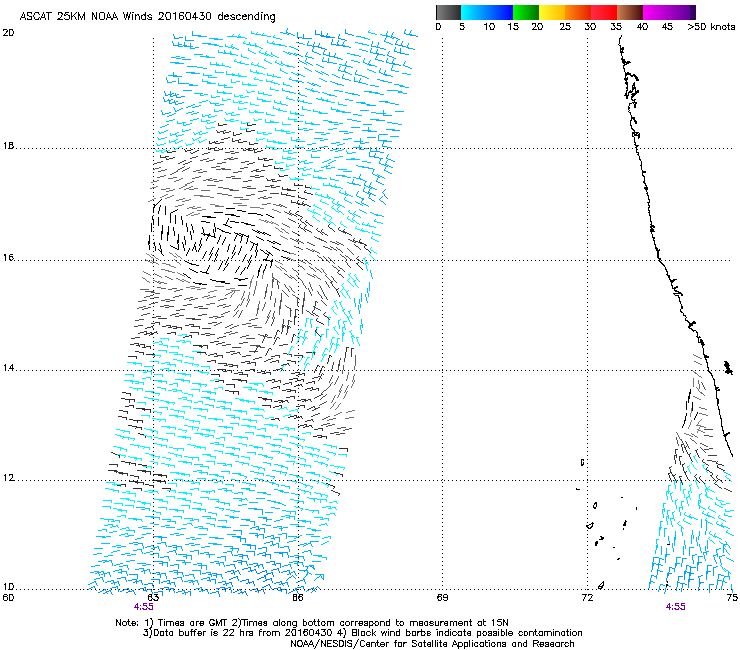Click the magenta-purple 40-50 knots color band
This screenshot has width=740, height=650.
click(x=669, y=12)
